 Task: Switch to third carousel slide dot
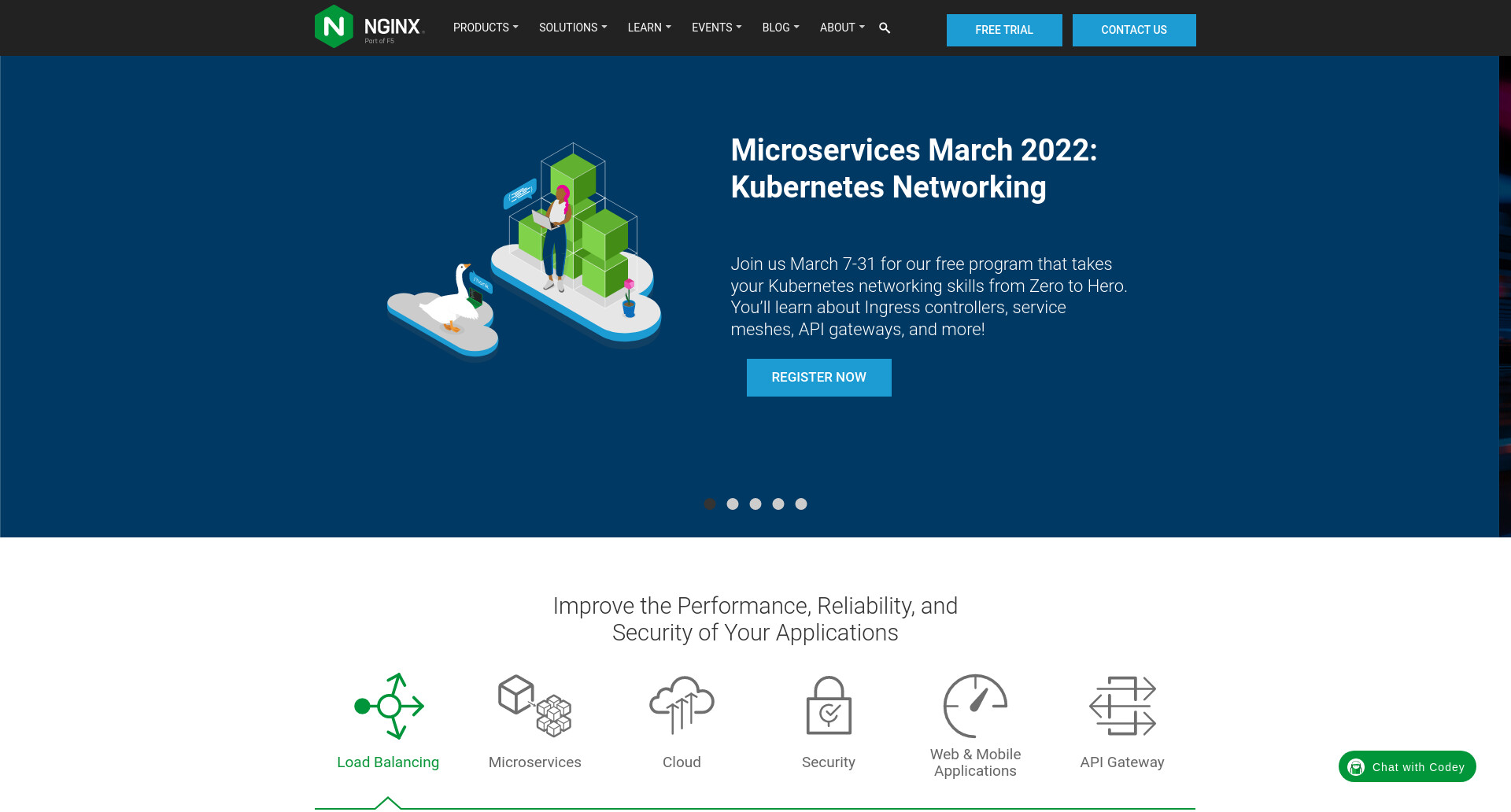(x=755, y=504)
